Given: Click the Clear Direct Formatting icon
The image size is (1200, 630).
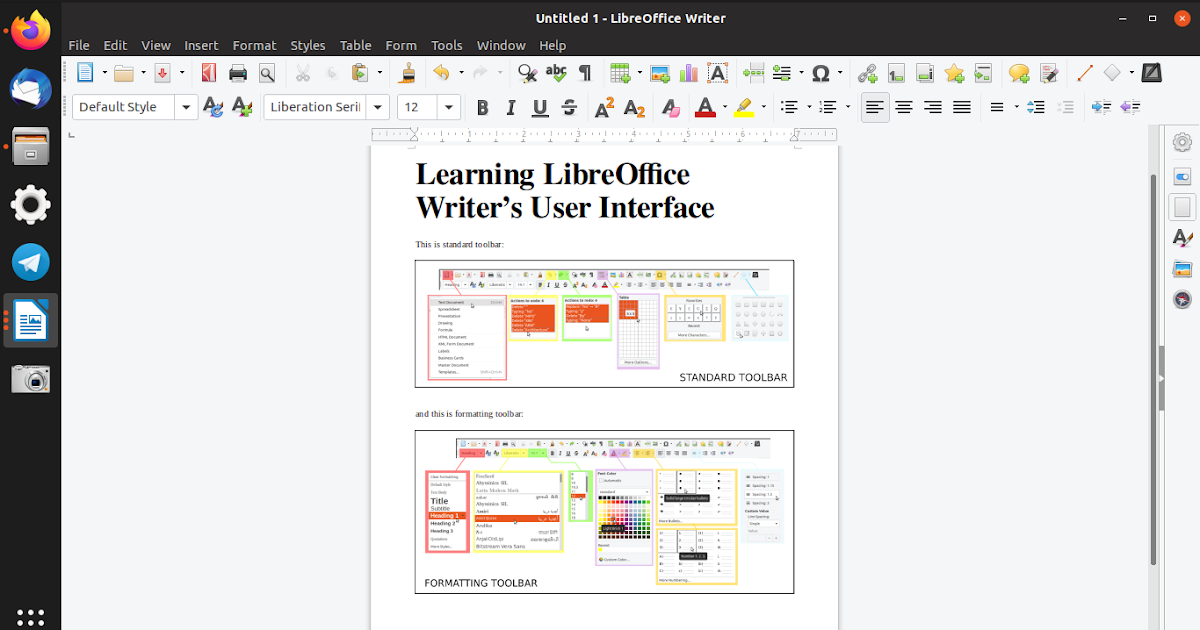Looking at the screenshot, I should (670, 107).
